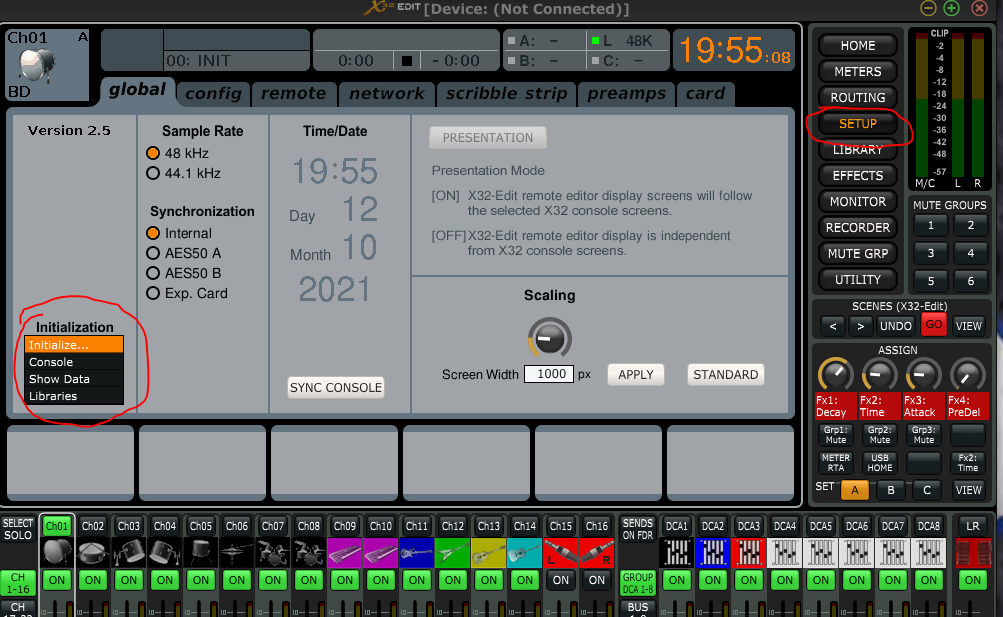Click the Ch11 blue bass guitar icon
The image size is (1003, 617).
(x=416, y=552)
